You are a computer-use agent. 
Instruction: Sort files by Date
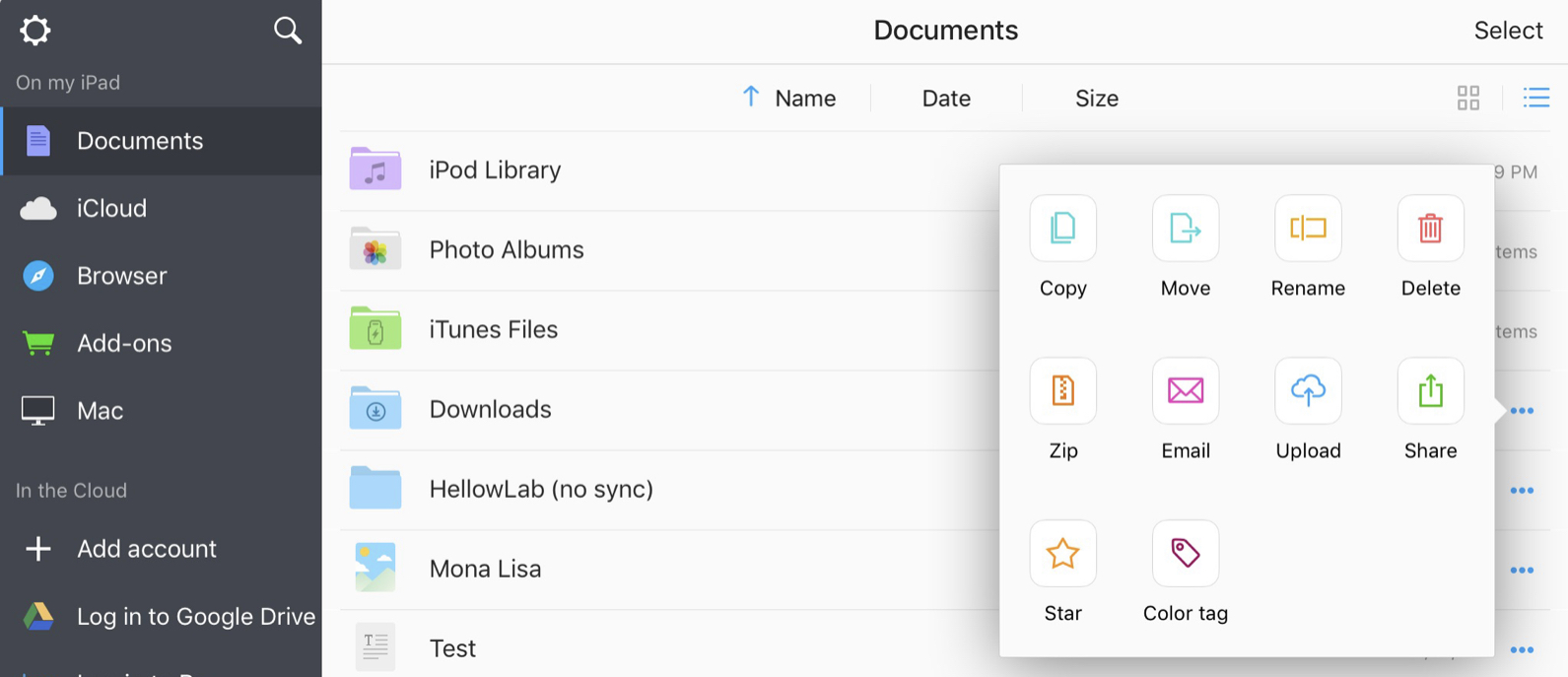coord(946,99)
